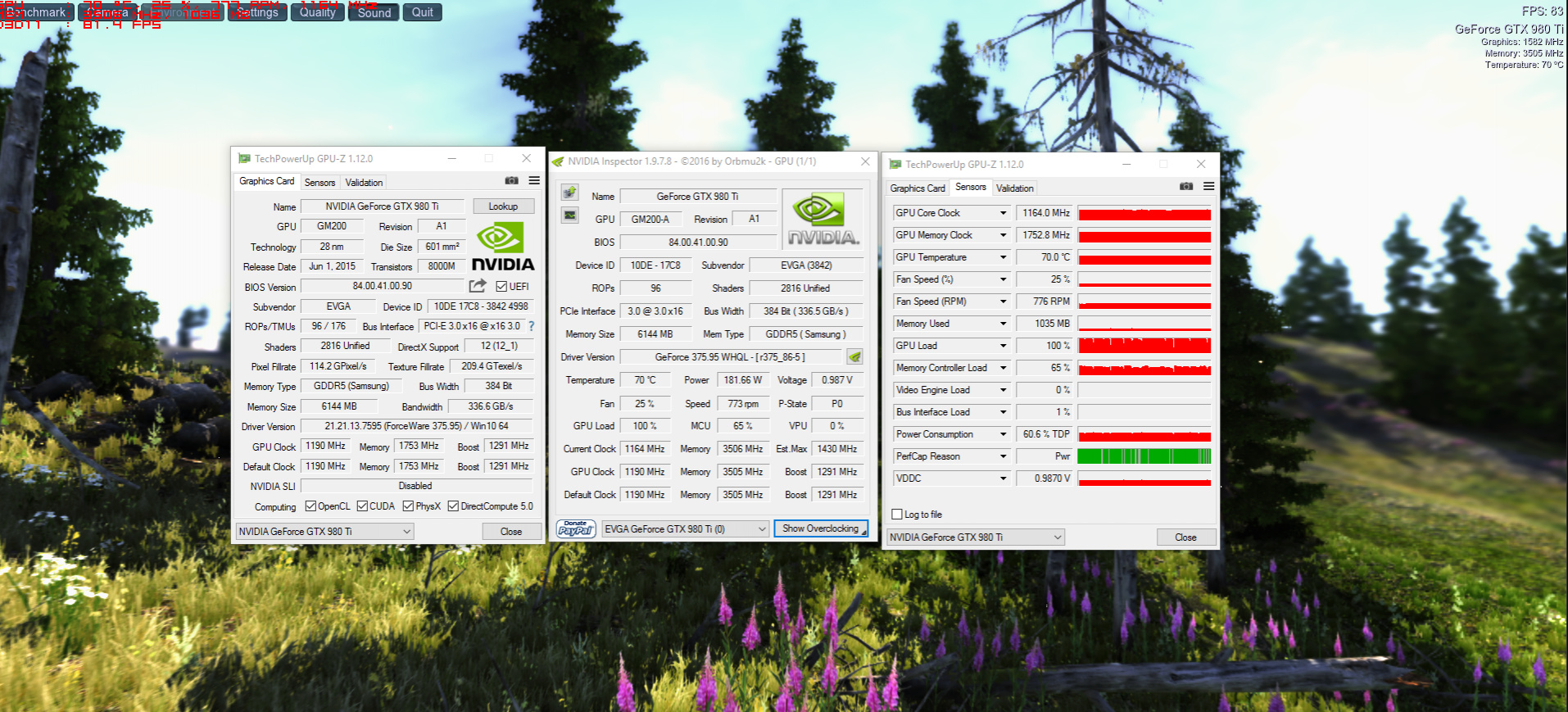Expand the Power Consumption sensor dropdown
Viewport: 1568px width, 712px height.
pos(1003,434)
